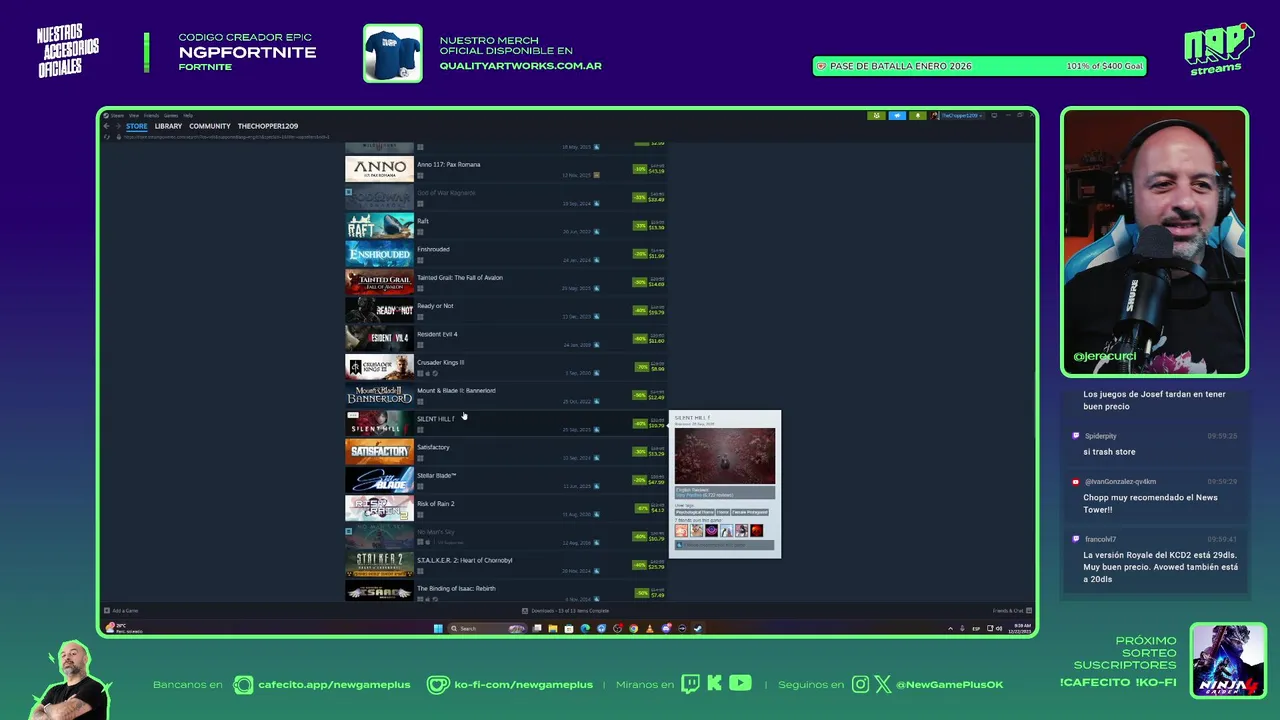Viewport: 1280px width, 720px height.
Task: Click the Stellar Blade price $47.99
Action: (656, 482)
